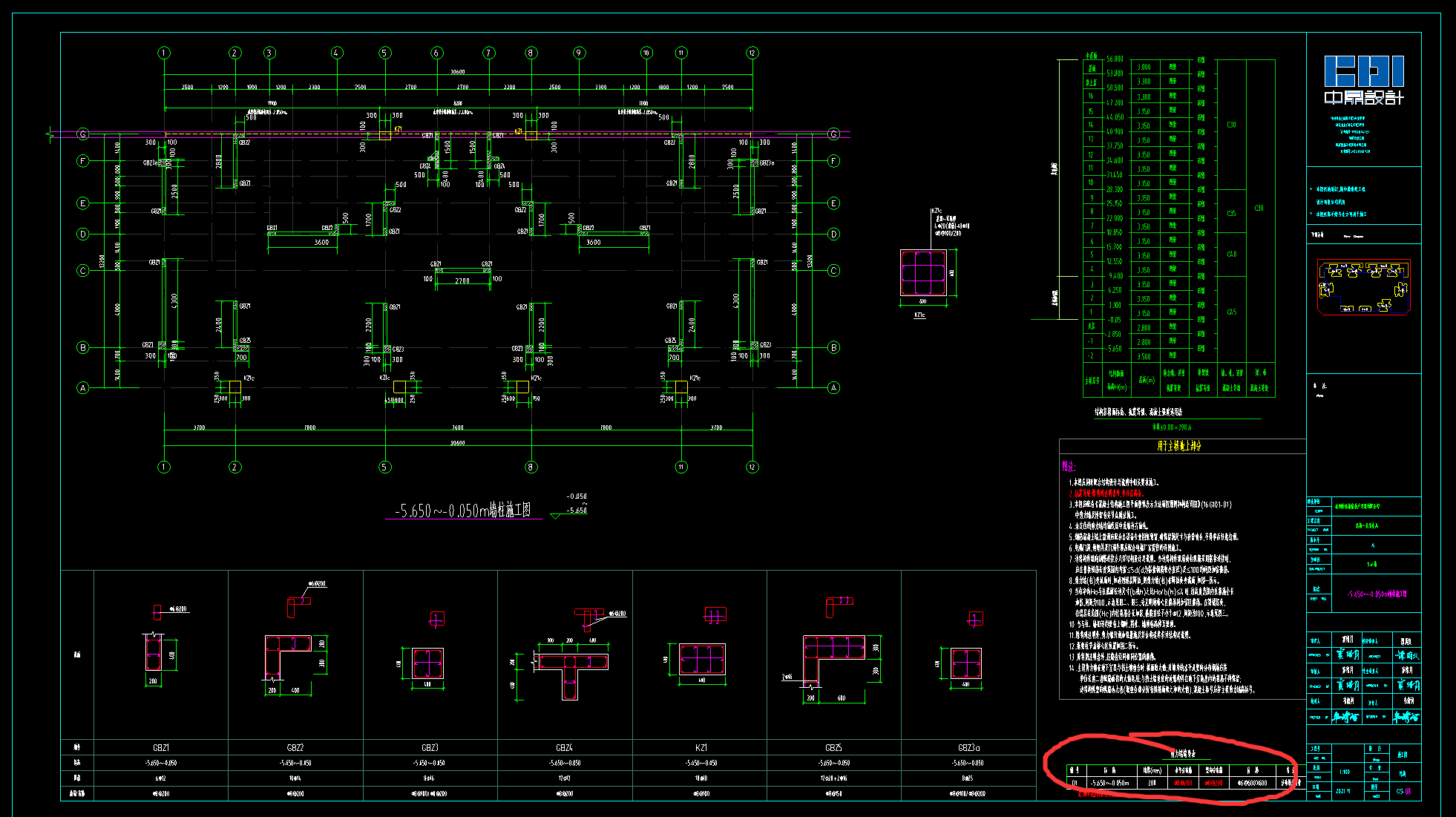Select GBZ4 name in the column schedule
This screenshot has width=1456, height=817.
coord(564,748)
